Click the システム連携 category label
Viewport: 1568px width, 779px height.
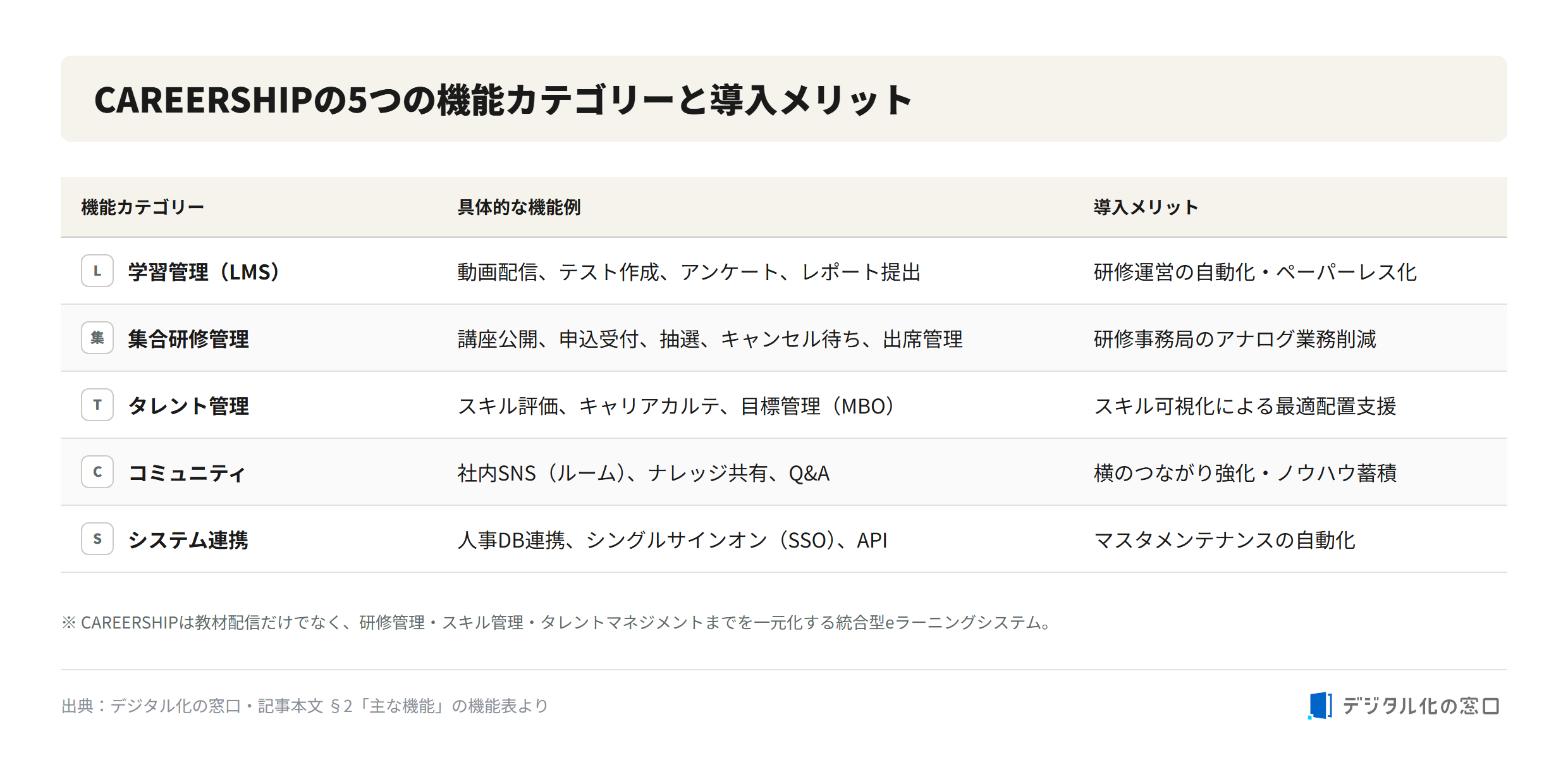coord(188,540)
